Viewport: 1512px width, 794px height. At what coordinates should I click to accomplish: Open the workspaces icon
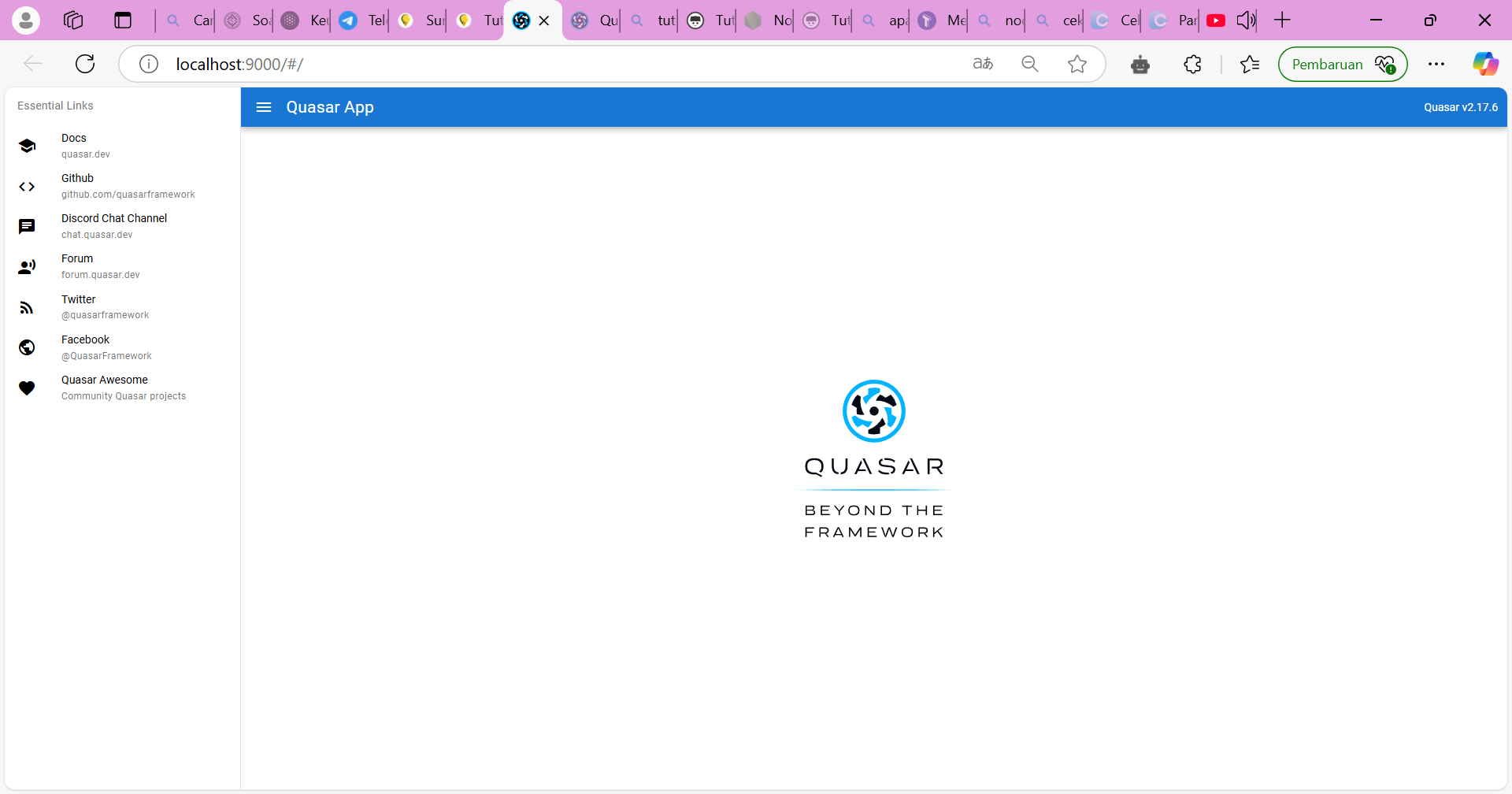[73, 20]
